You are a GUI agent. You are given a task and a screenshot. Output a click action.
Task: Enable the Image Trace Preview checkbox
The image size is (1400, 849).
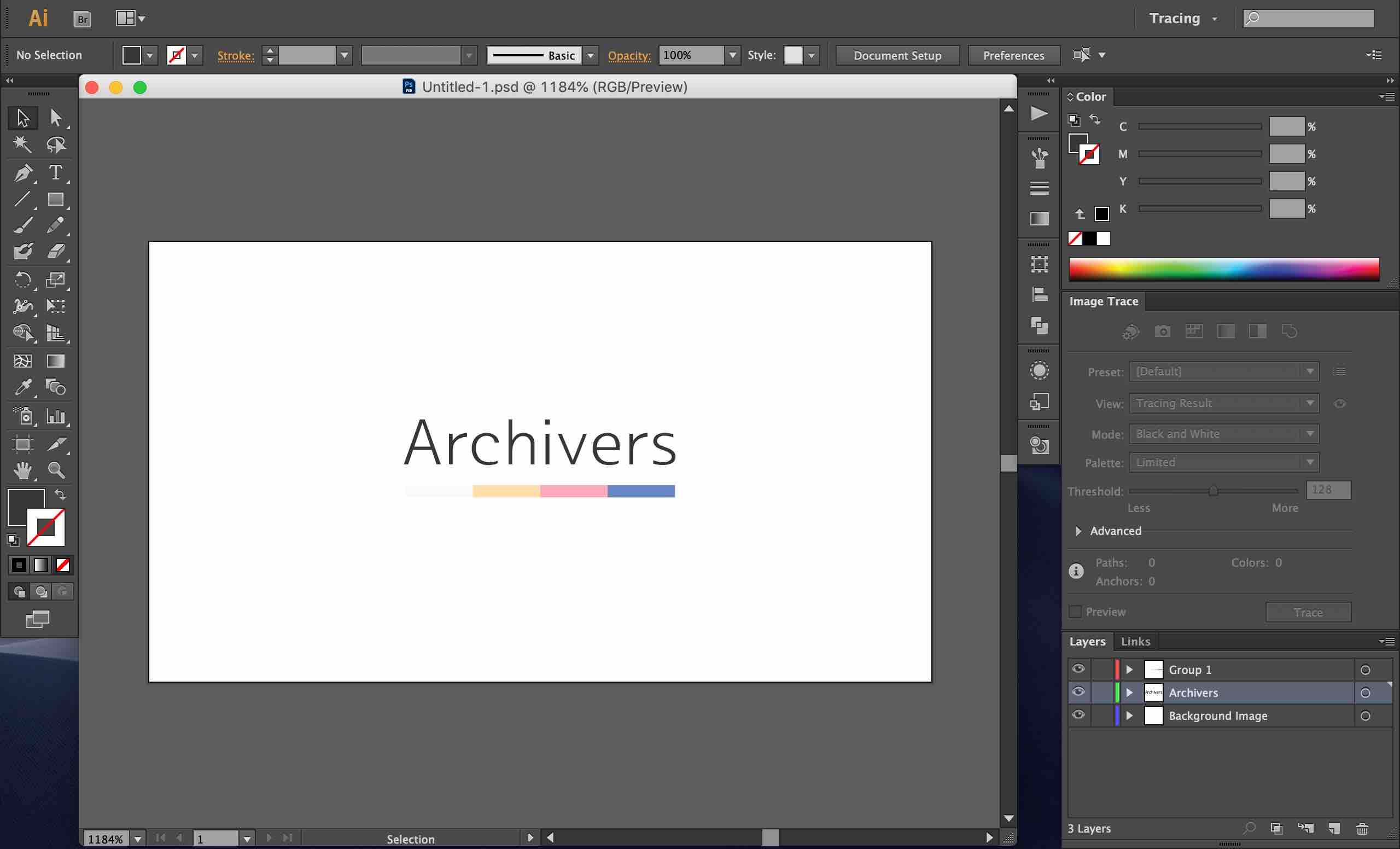pos(1075,612)
